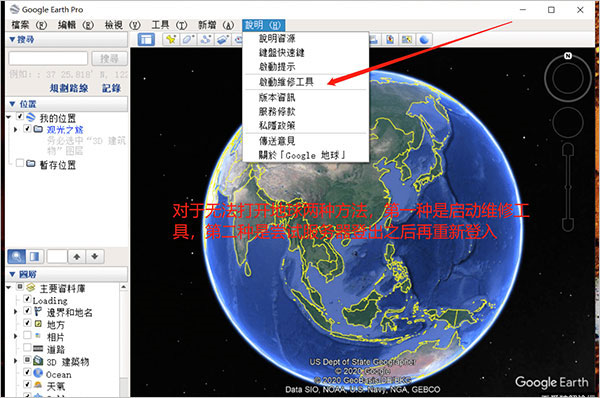Select the add path tool

click(206, 39)
